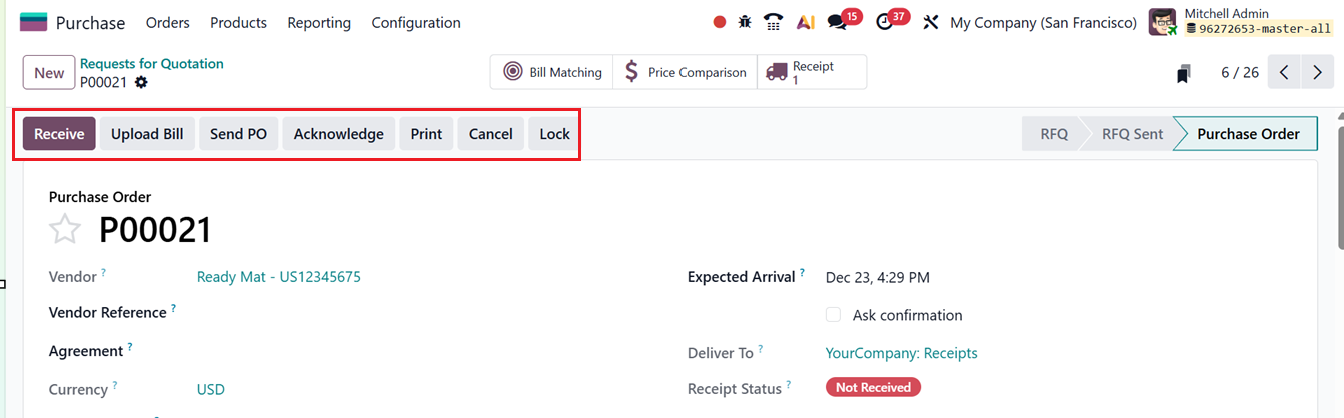
Task: Click the red recording dot icon
Action: 719,22
